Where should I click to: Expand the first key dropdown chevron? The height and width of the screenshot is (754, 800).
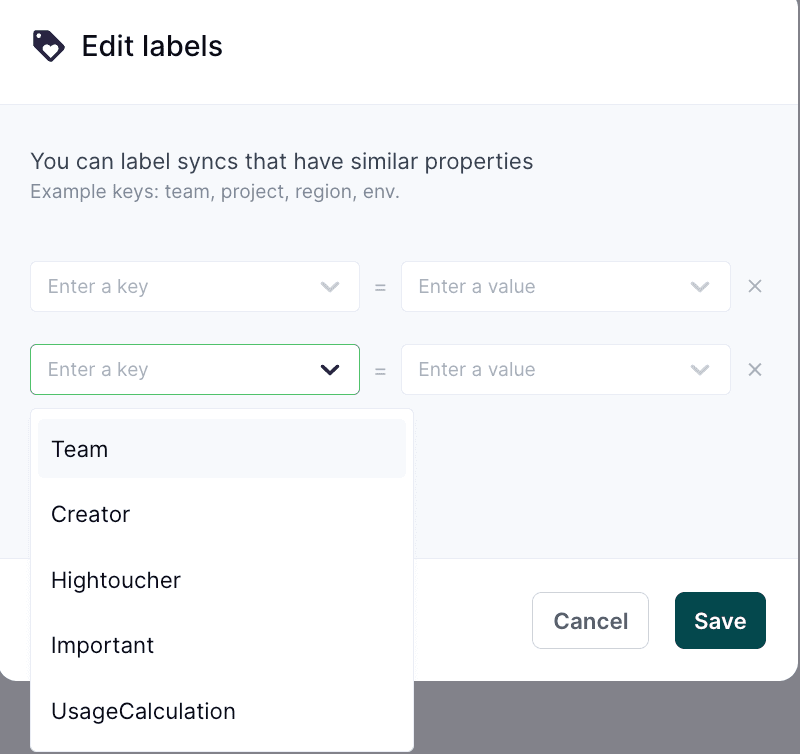click(330, 287)
